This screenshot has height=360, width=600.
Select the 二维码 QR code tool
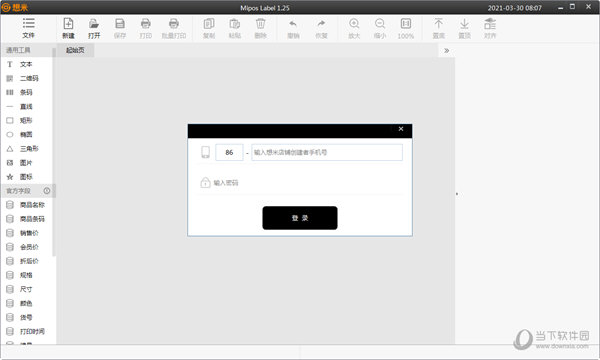(x=27, y=78)
